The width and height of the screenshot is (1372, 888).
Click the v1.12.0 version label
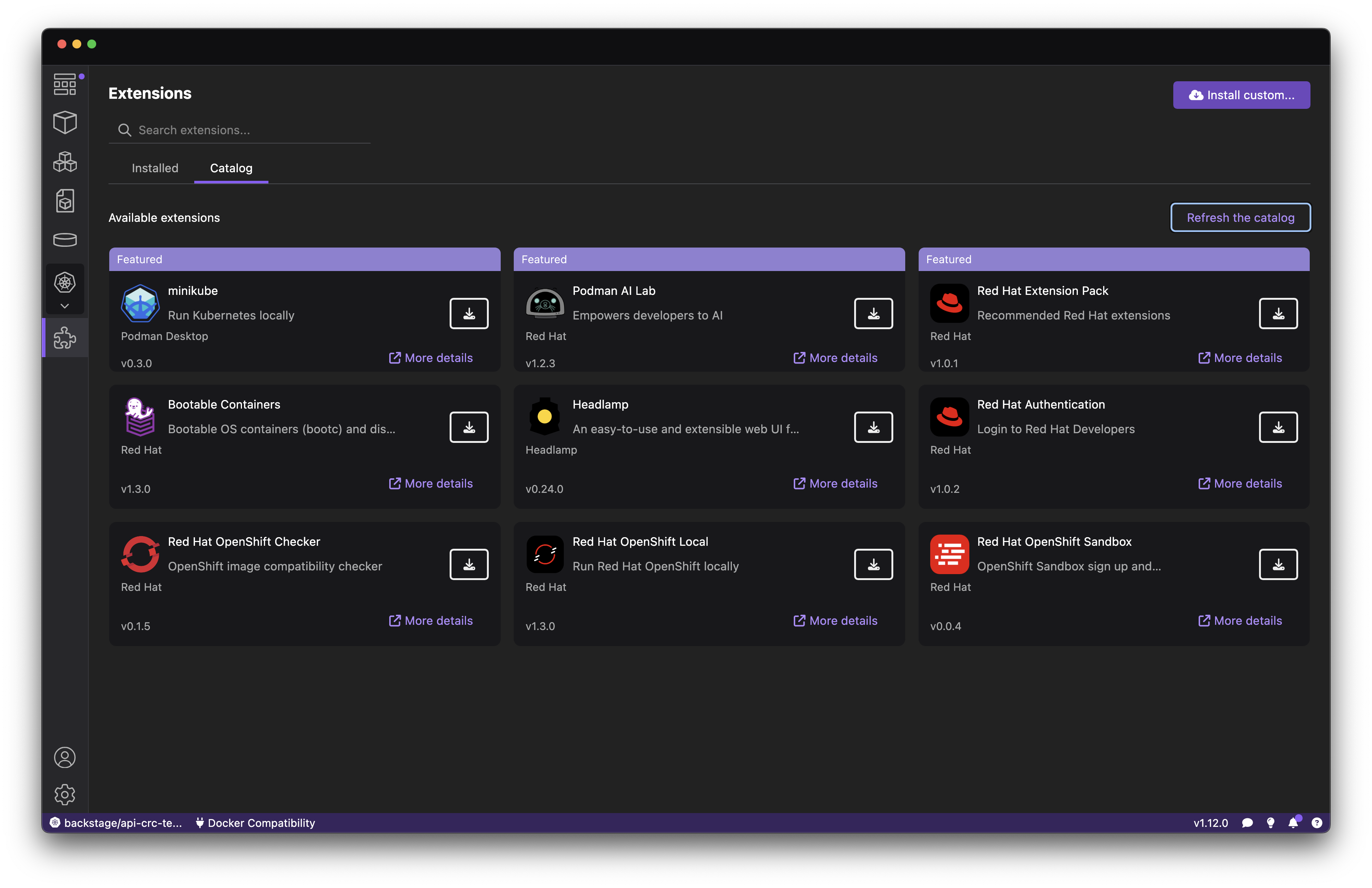click(x=1211, y=823)
